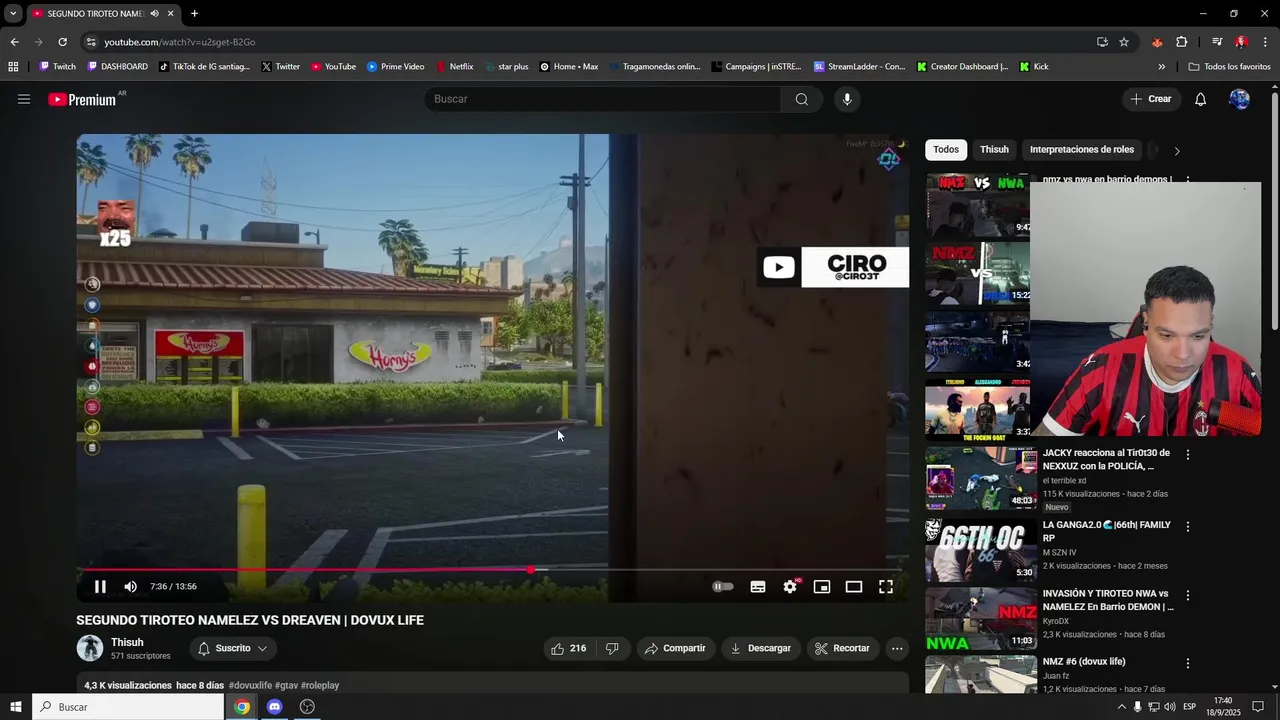Viewport: 1280px width, 720px height.
Task: Open player settings gear
Action: (790, 587)
